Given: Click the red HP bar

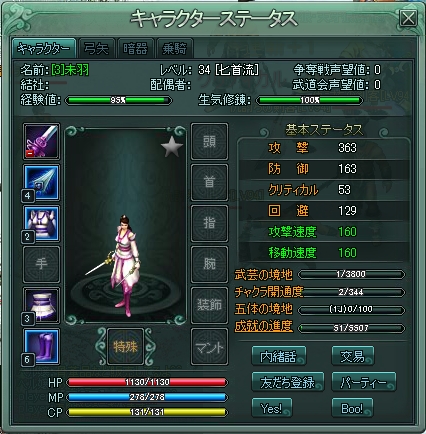Looking at the screenshot, I should coord(147,382).
